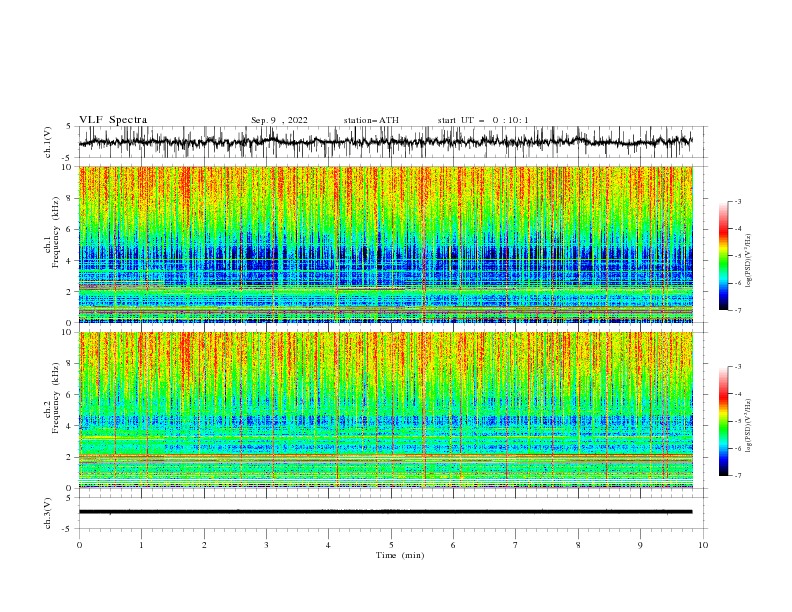Select the lower colorbar's log(PSD) label
This screenshot has height=612, width=792.
(x=749, y=425)
